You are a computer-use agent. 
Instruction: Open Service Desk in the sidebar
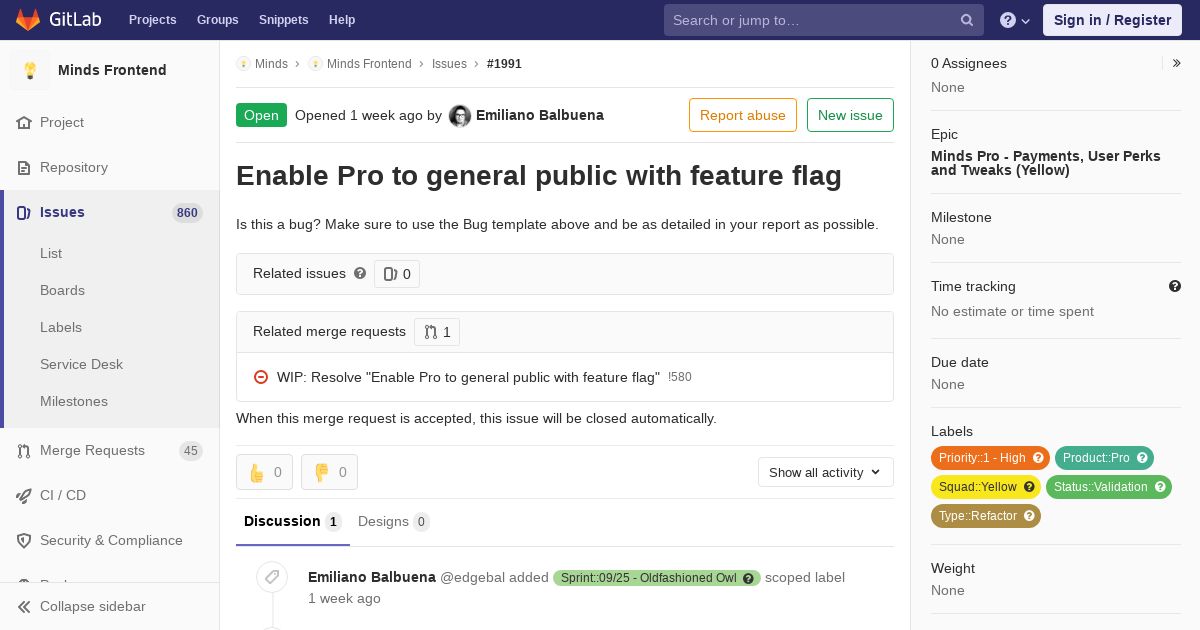click(81, 364)
